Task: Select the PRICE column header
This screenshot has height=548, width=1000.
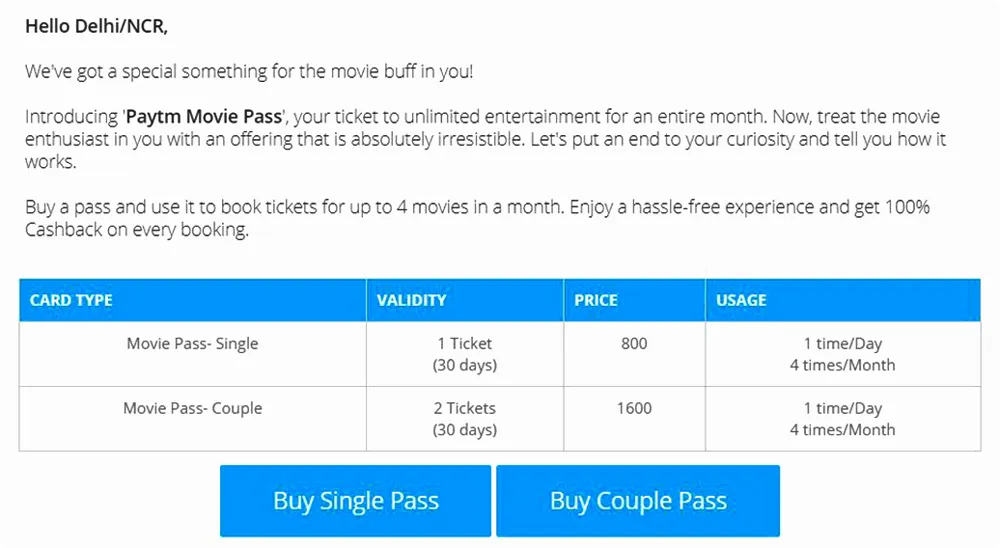Action: [x=635, y=300]
